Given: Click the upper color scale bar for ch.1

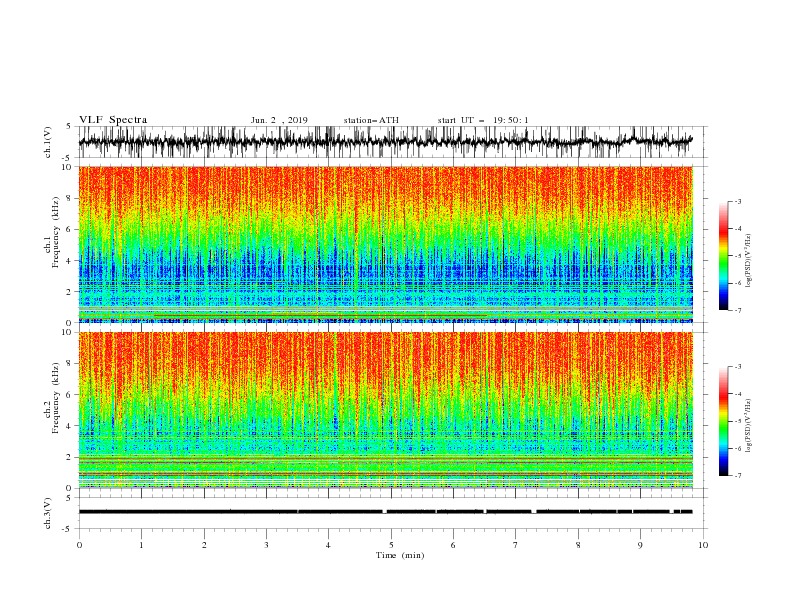Looking at the screenshot, I should point(723,256).
